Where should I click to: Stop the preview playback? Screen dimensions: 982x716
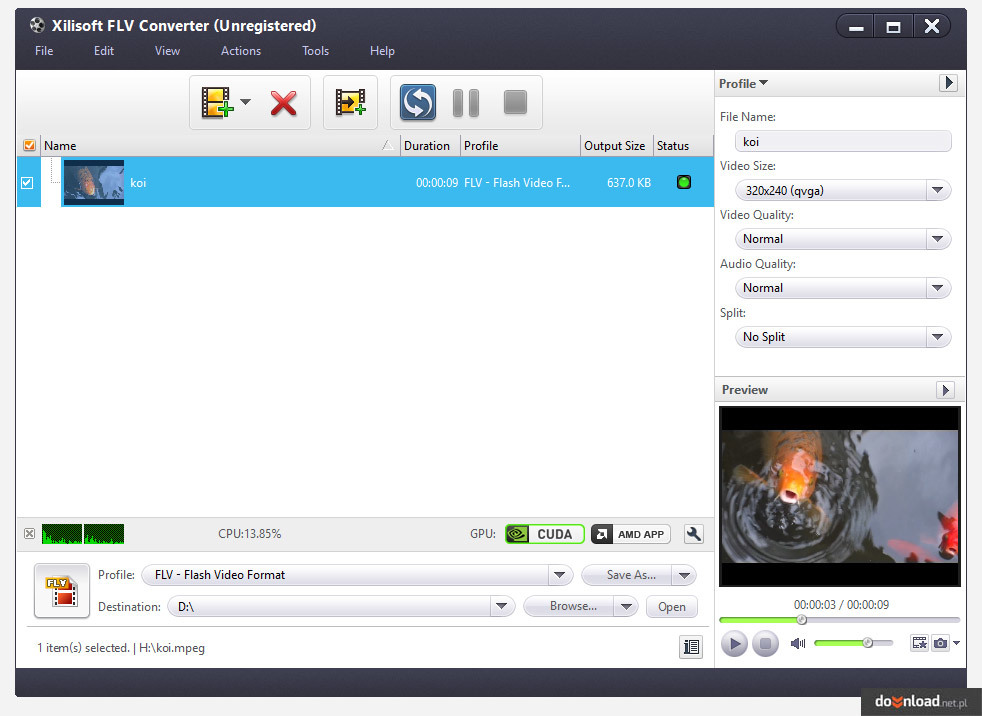pos(765,643)
